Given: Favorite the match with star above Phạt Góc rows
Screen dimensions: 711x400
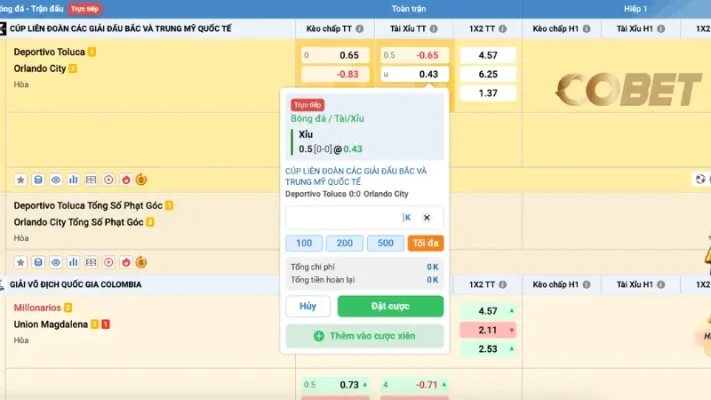Looking at the screenshot, I should 20,180.
